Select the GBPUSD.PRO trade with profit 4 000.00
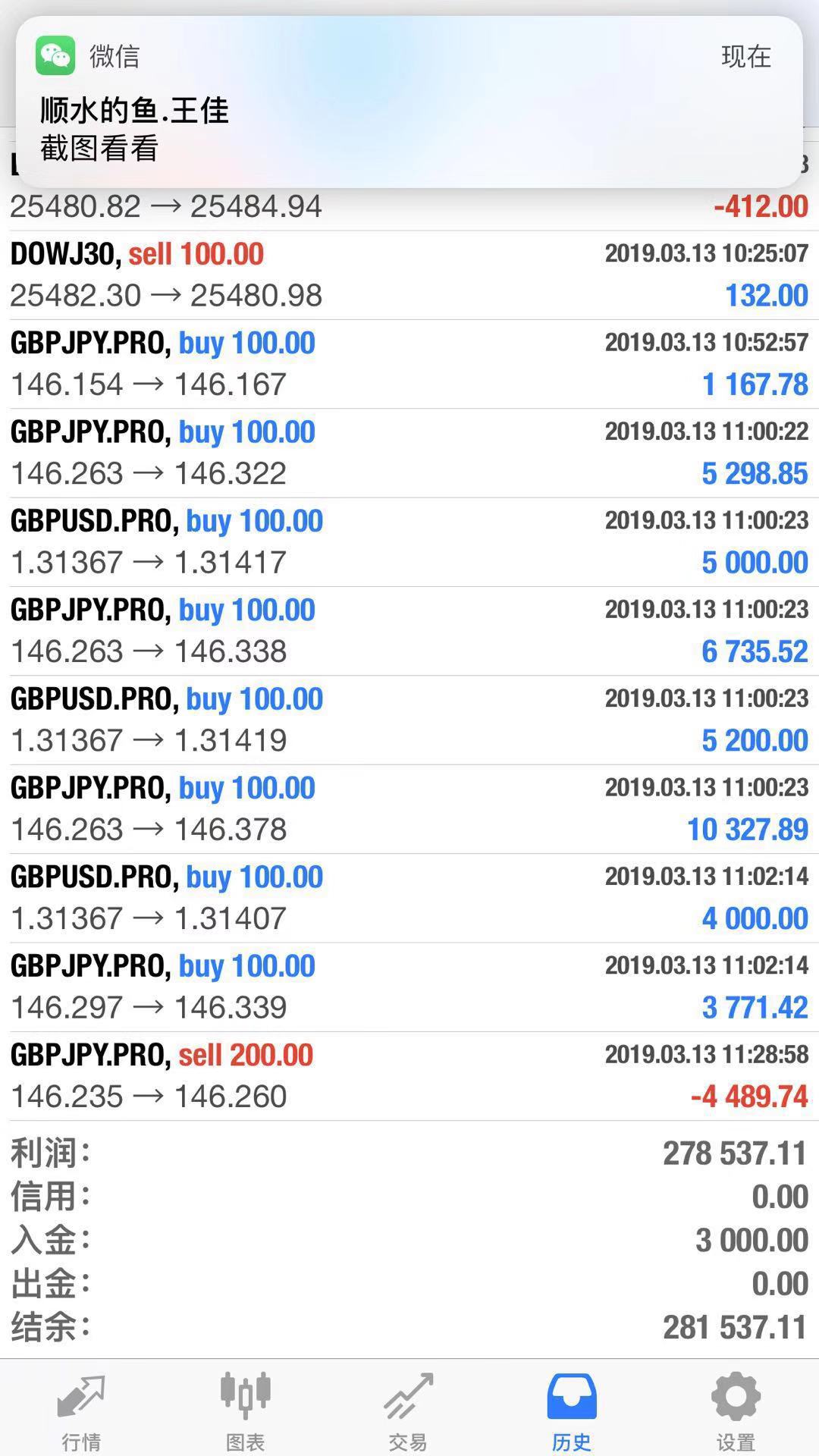 [x=409, y=898]
